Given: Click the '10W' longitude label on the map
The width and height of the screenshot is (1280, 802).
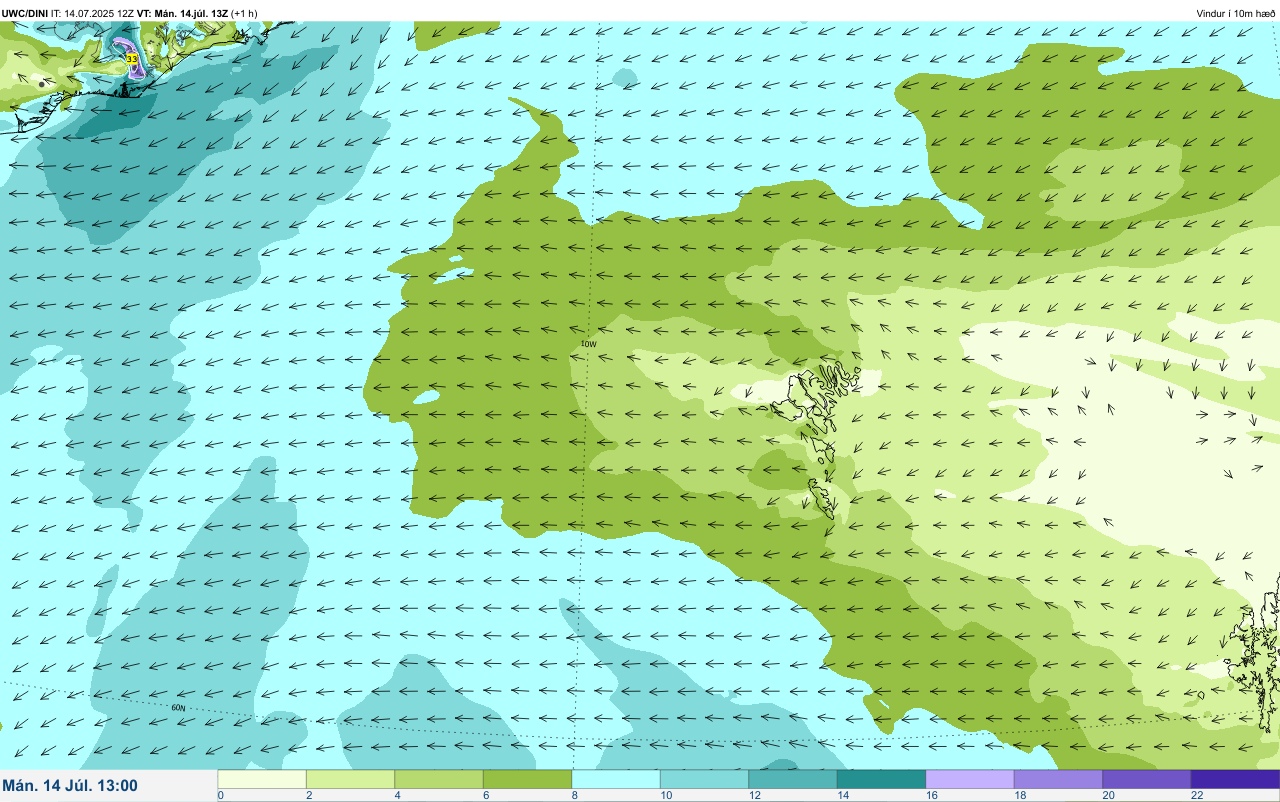Looking at the screenshot, I should point(589,344).
